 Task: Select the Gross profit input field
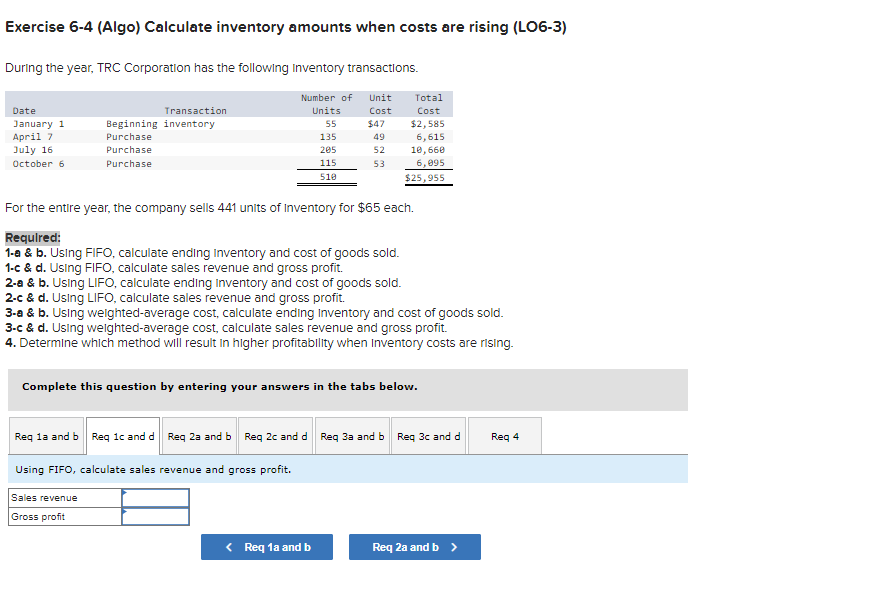pyautogui.click(x=158, y=516)
